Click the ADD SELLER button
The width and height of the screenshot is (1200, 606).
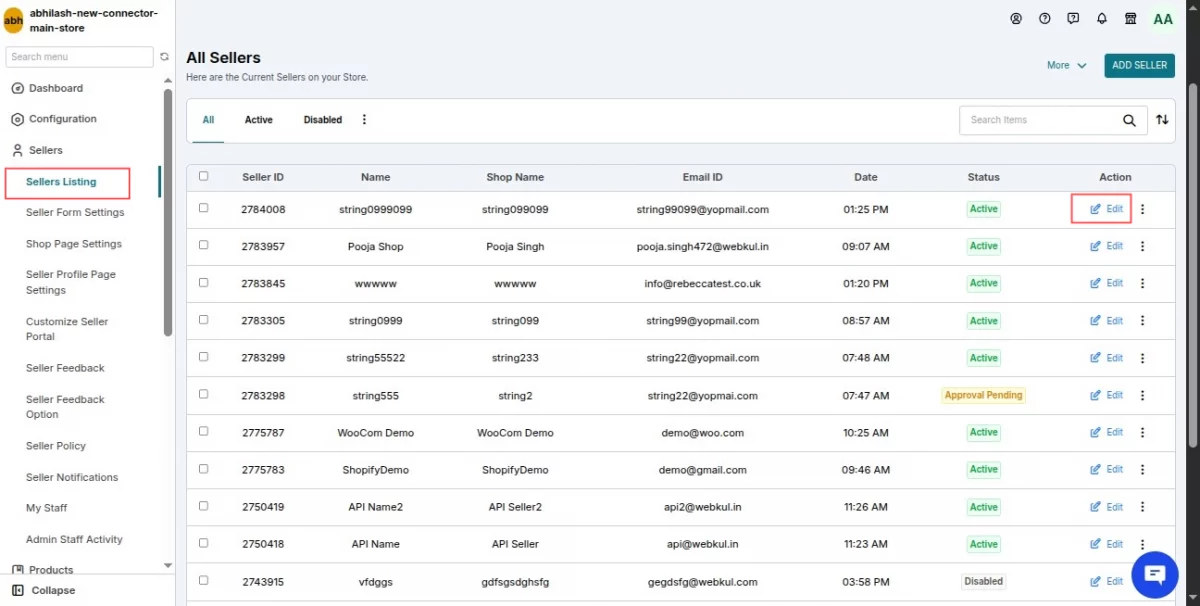click(x=1140, y=65)
